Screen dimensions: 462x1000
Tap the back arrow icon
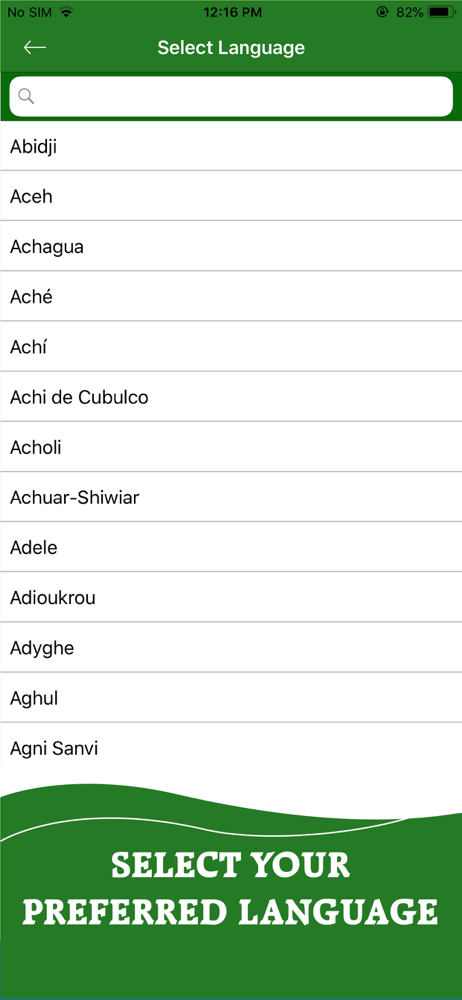34,47
